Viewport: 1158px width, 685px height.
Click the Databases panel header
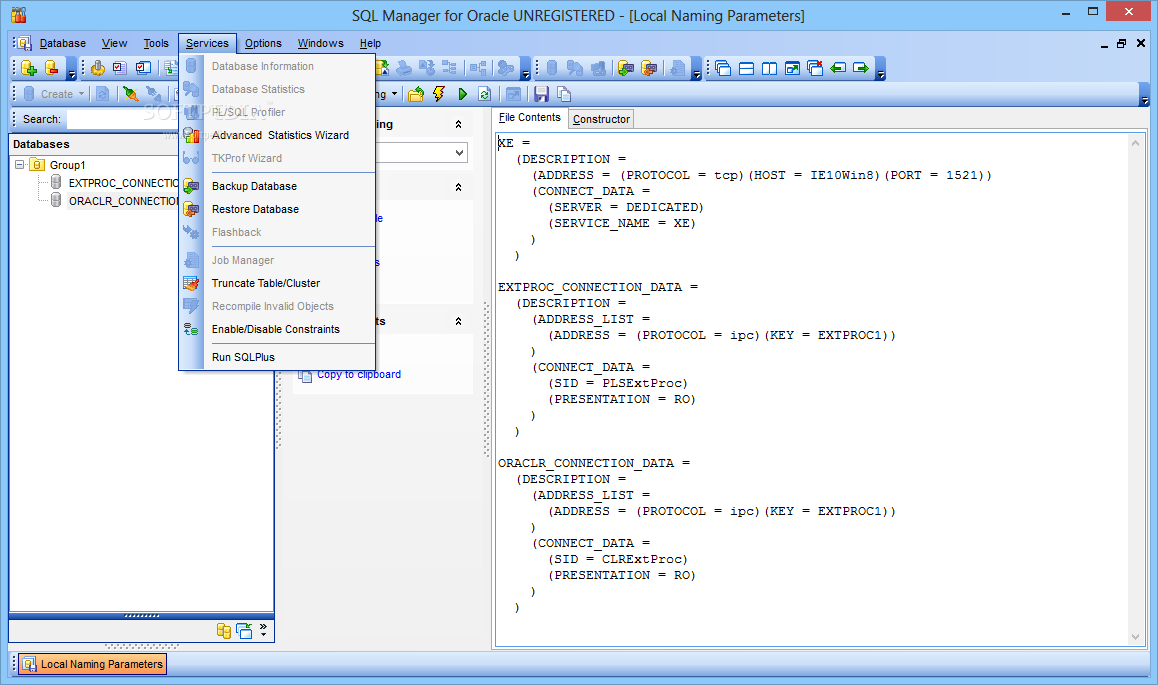141,144
